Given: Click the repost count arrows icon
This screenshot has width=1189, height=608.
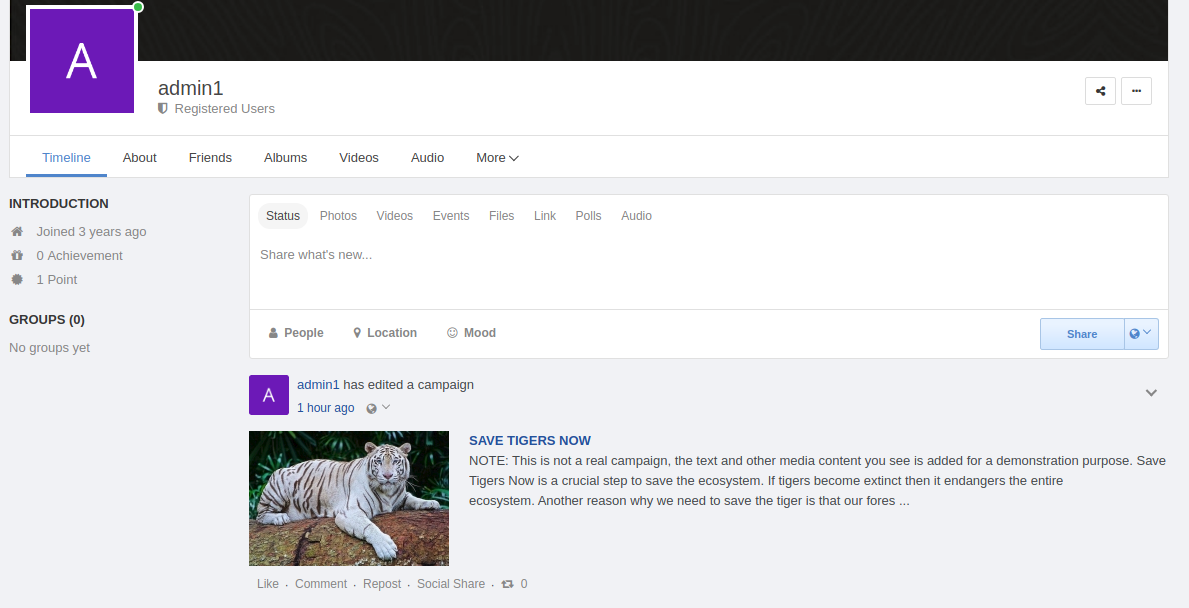Looking at the screenshot, I should 507,584.
